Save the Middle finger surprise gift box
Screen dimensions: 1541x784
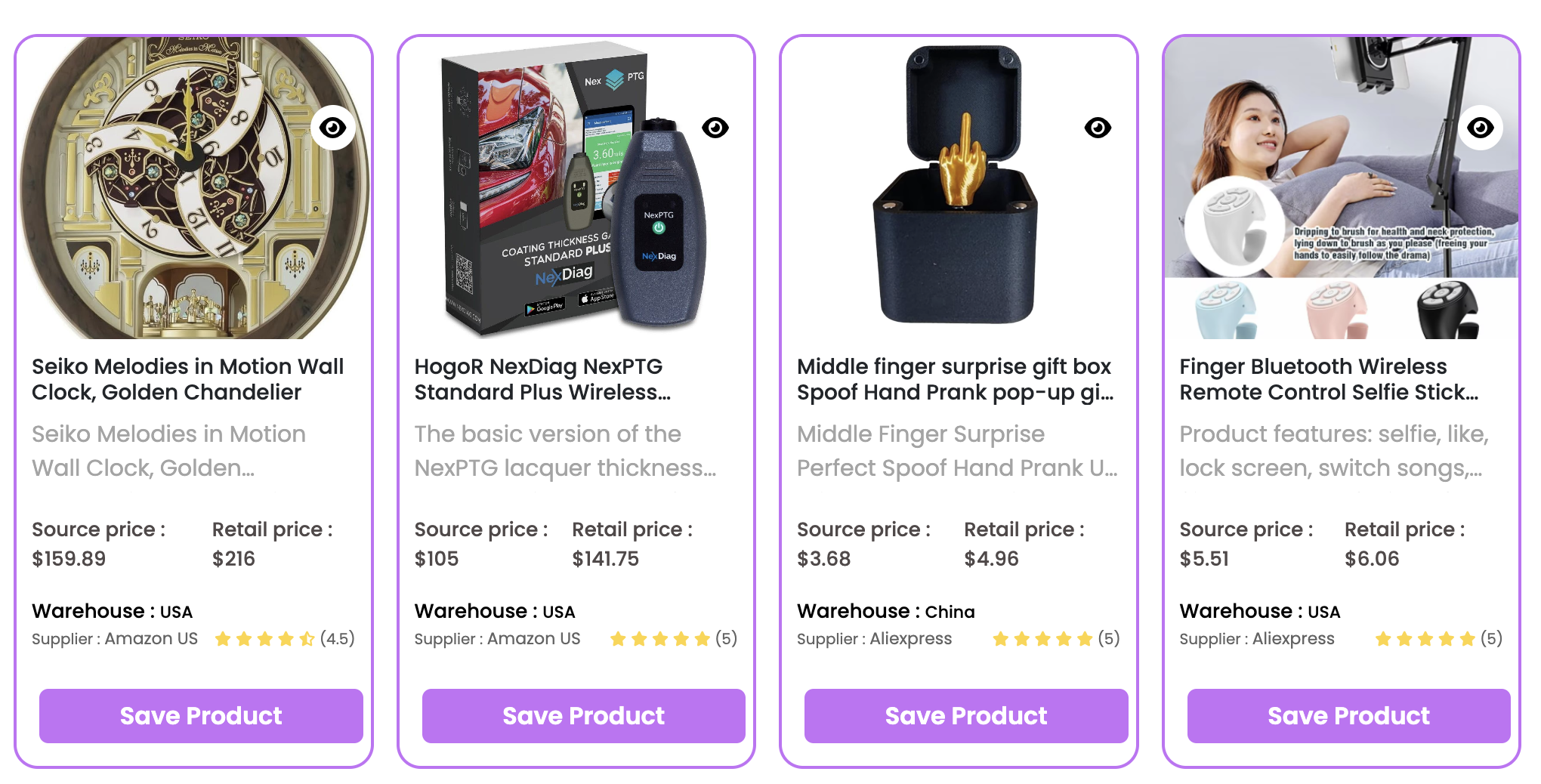[966, 715]
